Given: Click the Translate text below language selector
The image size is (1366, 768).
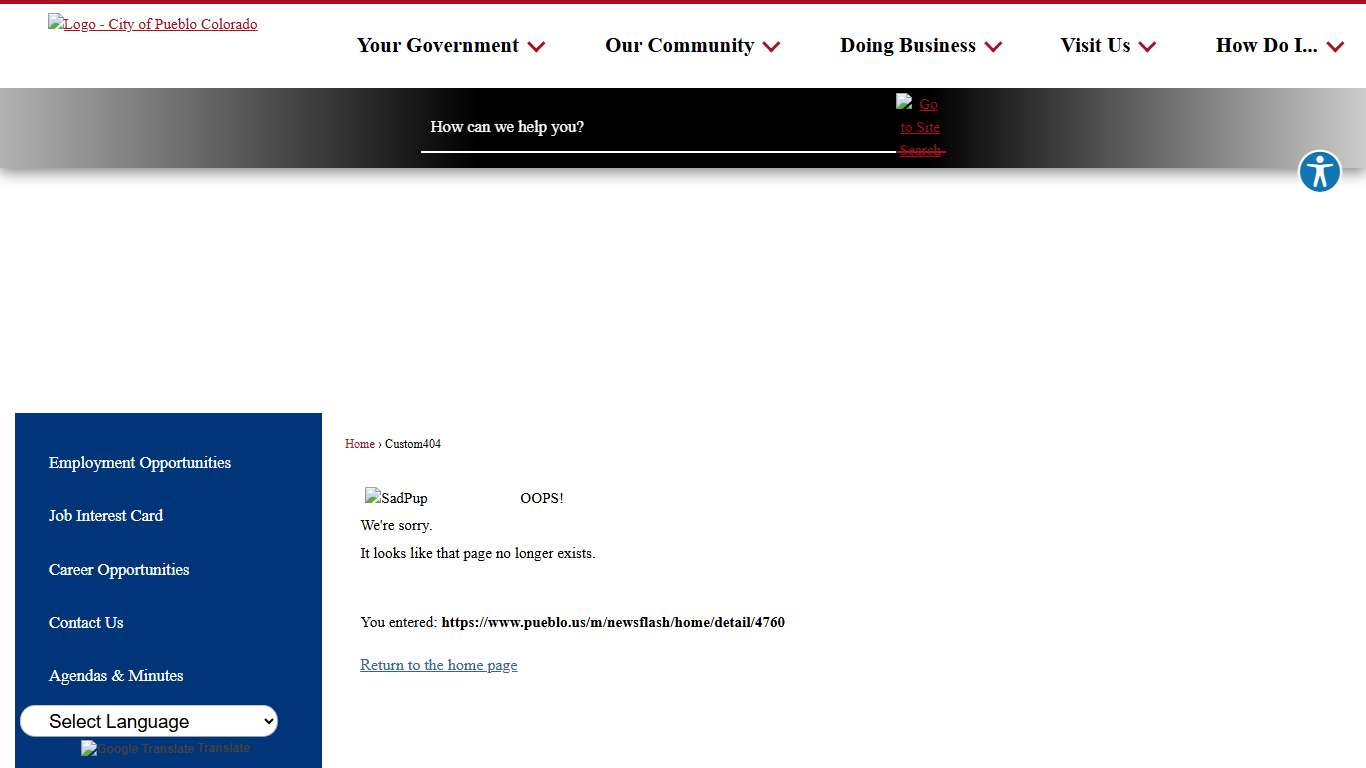Looking at the screenshot, I should pyautogui.click(x=224, y=748).
